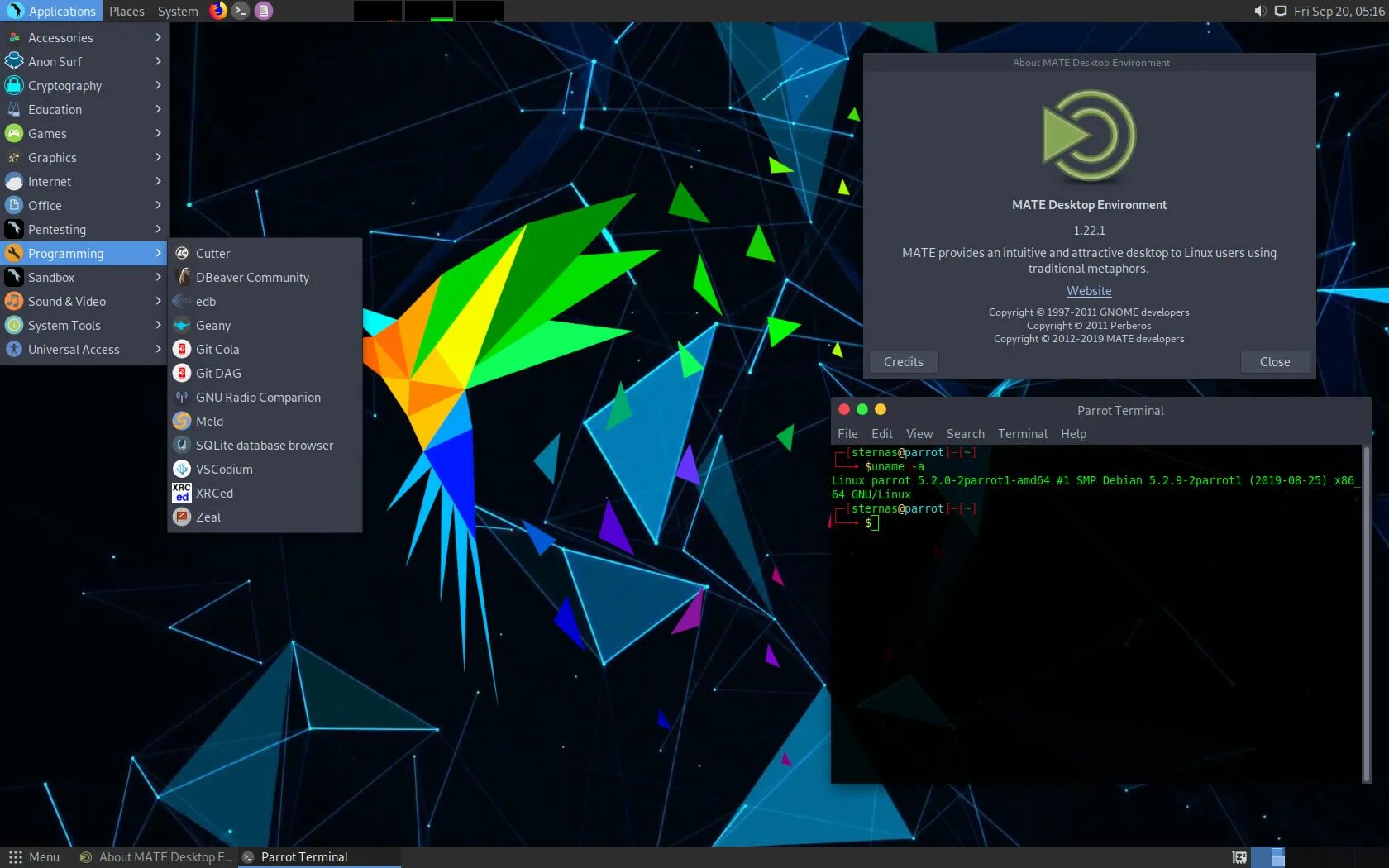The width and height of the screenshot is (1389, 868).
Task: Launch GNU Radio Companion from Programming submenu
Action: point(259,397)
